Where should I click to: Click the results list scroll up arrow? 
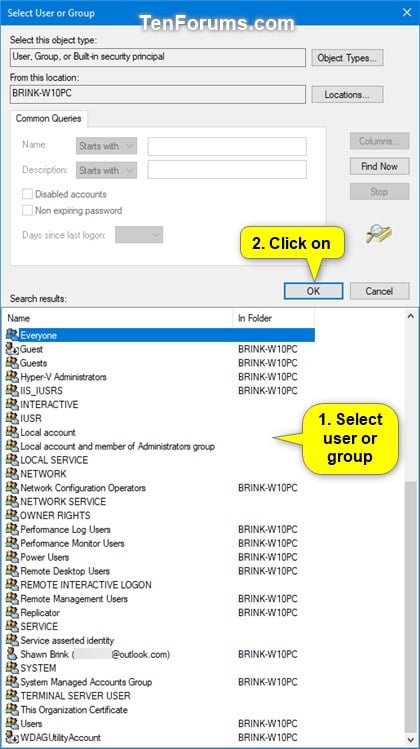[x=411, y=316]
